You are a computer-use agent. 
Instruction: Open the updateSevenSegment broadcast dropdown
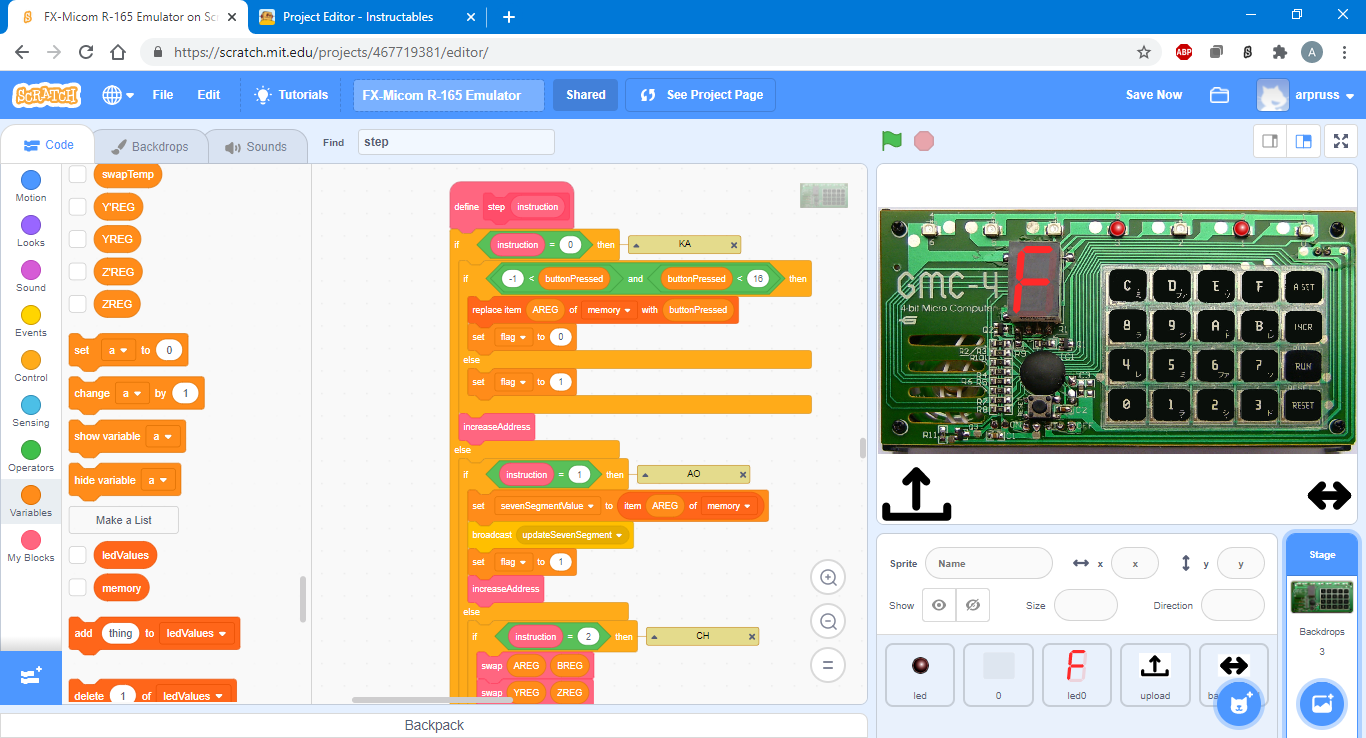[x=573, y=535]
